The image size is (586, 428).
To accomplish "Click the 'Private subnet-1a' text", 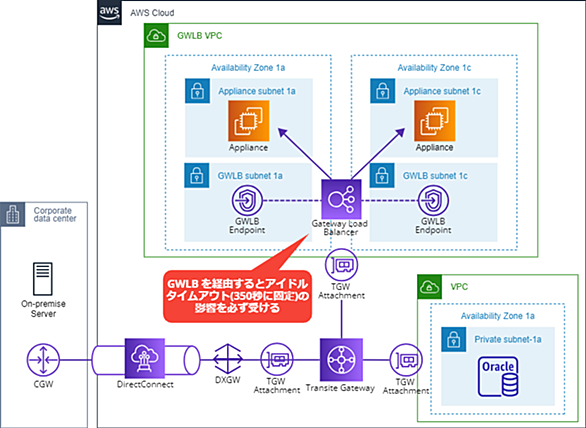I will point(508,339).
